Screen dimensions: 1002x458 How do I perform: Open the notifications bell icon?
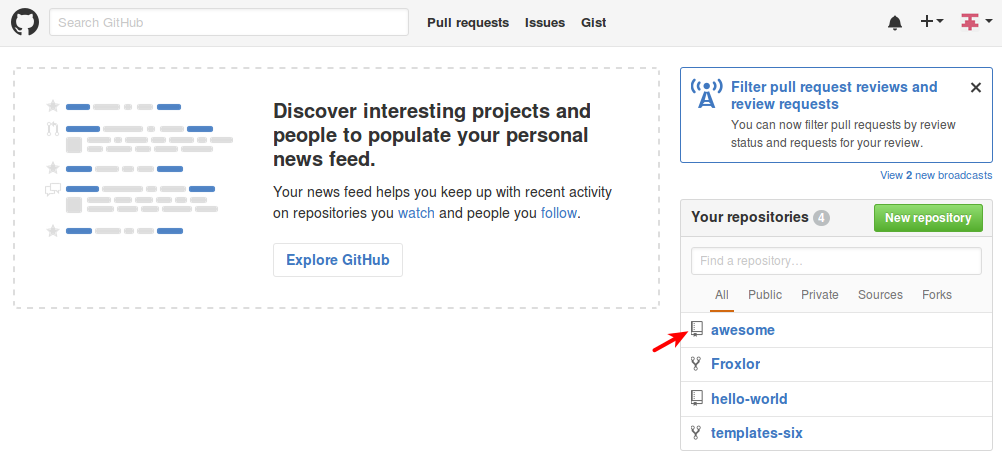pyautogui.click(x=895, y=23)
